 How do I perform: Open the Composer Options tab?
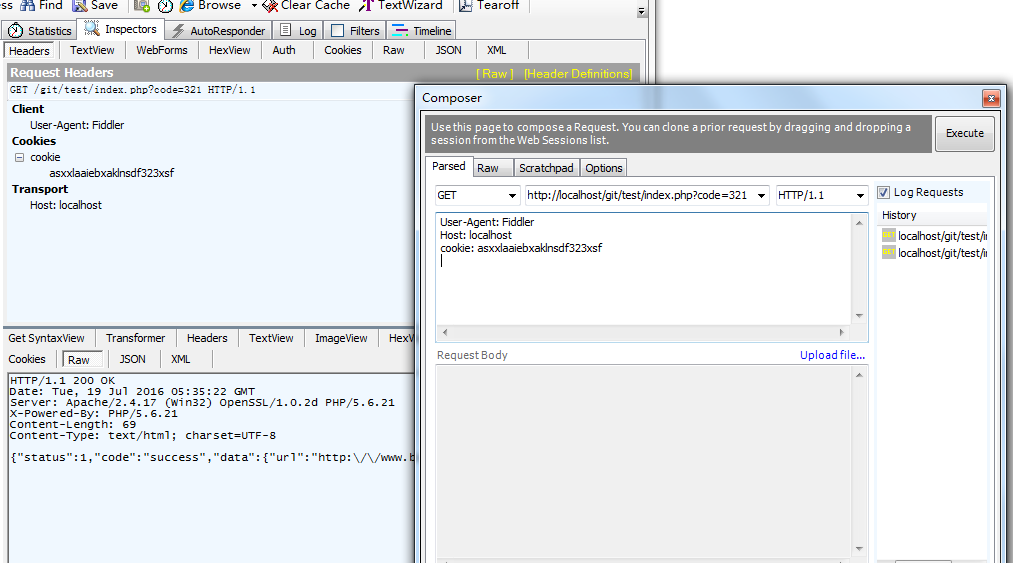point(603,168)
